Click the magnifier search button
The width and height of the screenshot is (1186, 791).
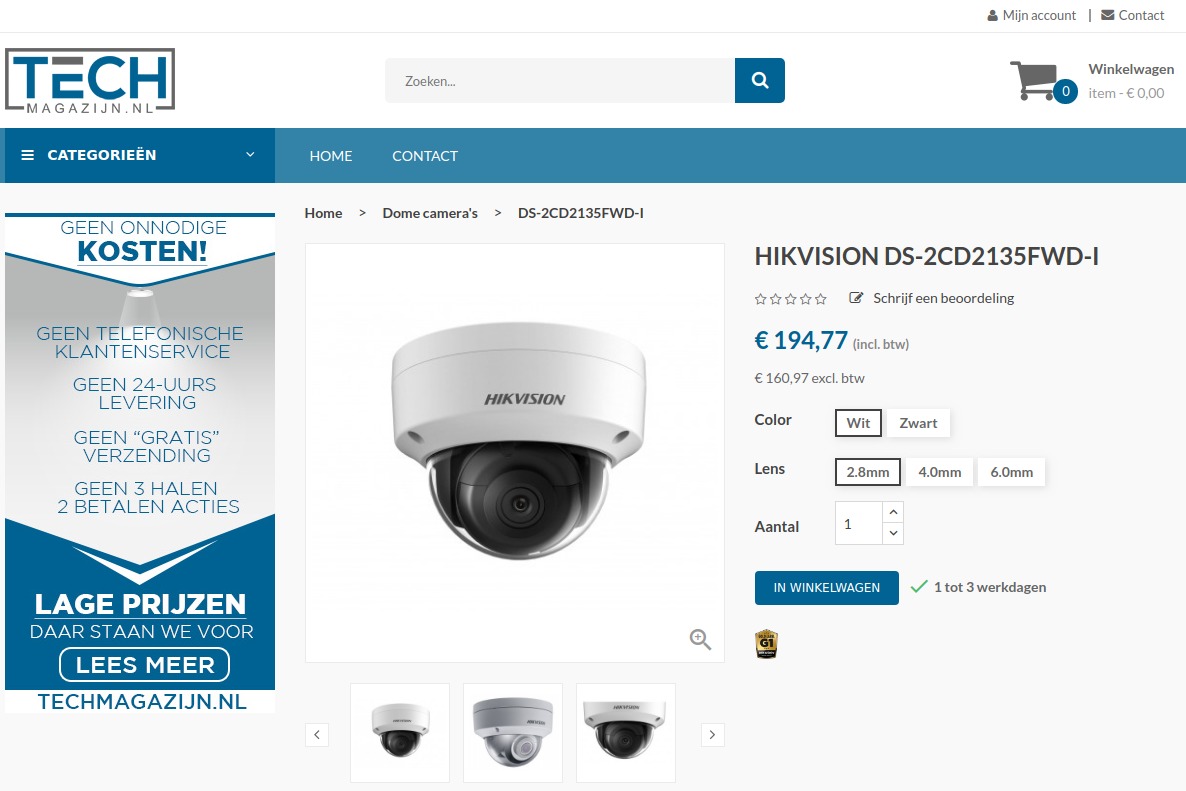click(x=759, y=80)
